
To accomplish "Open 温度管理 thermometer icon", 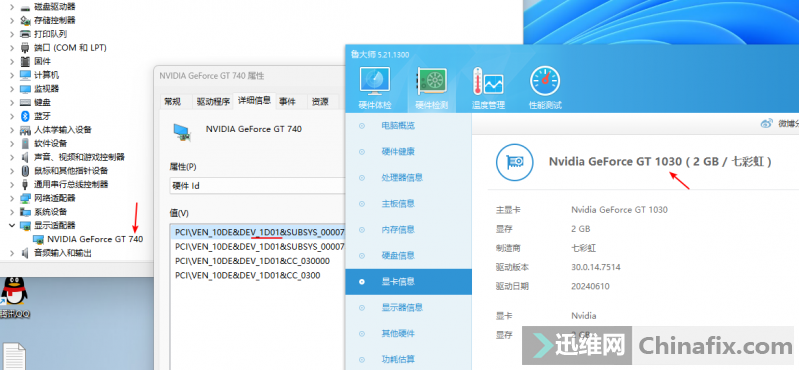I will pos(488,82).
